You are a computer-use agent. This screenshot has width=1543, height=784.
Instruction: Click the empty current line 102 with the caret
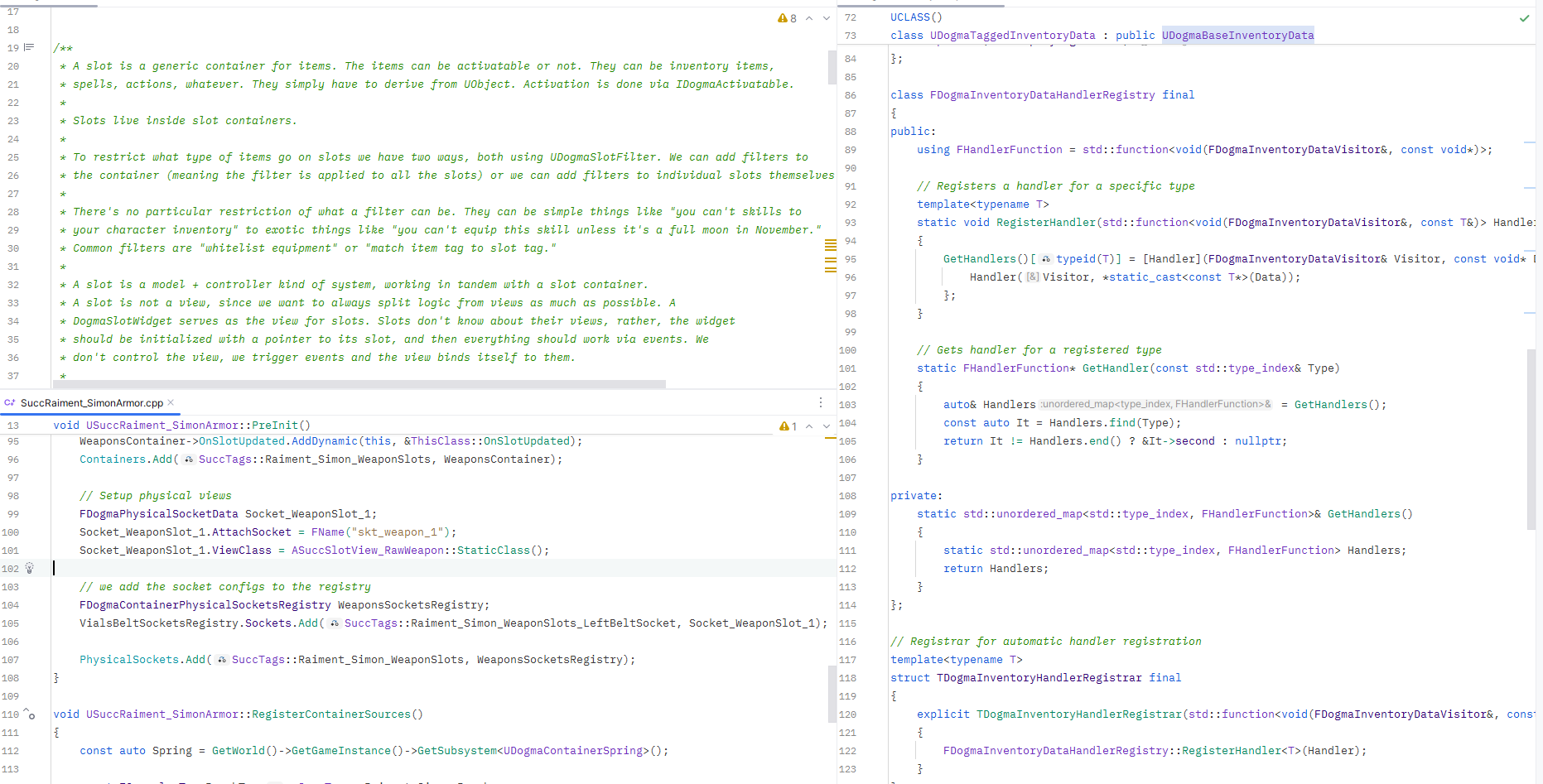(x=443, y=569)
